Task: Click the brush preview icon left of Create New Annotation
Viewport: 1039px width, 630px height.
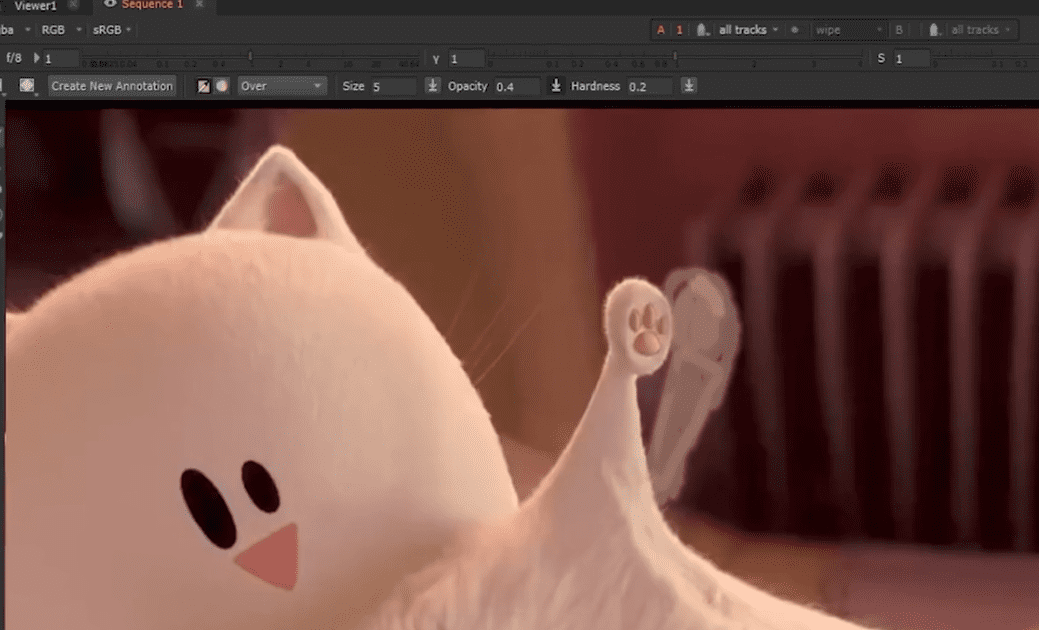Action: (x=28, y=85)
